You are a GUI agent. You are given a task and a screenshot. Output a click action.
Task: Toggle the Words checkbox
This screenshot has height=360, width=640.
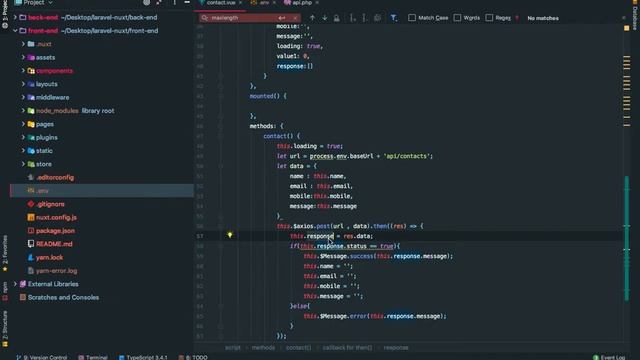tap(457, 18)
